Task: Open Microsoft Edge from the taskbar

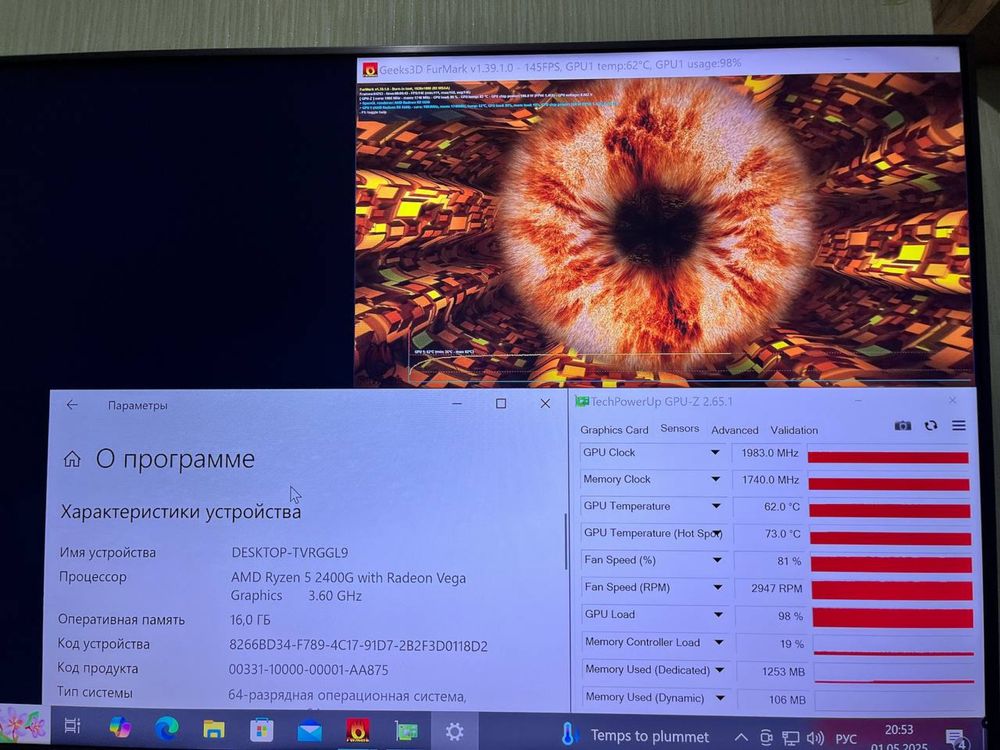Action: coord(167,728)
